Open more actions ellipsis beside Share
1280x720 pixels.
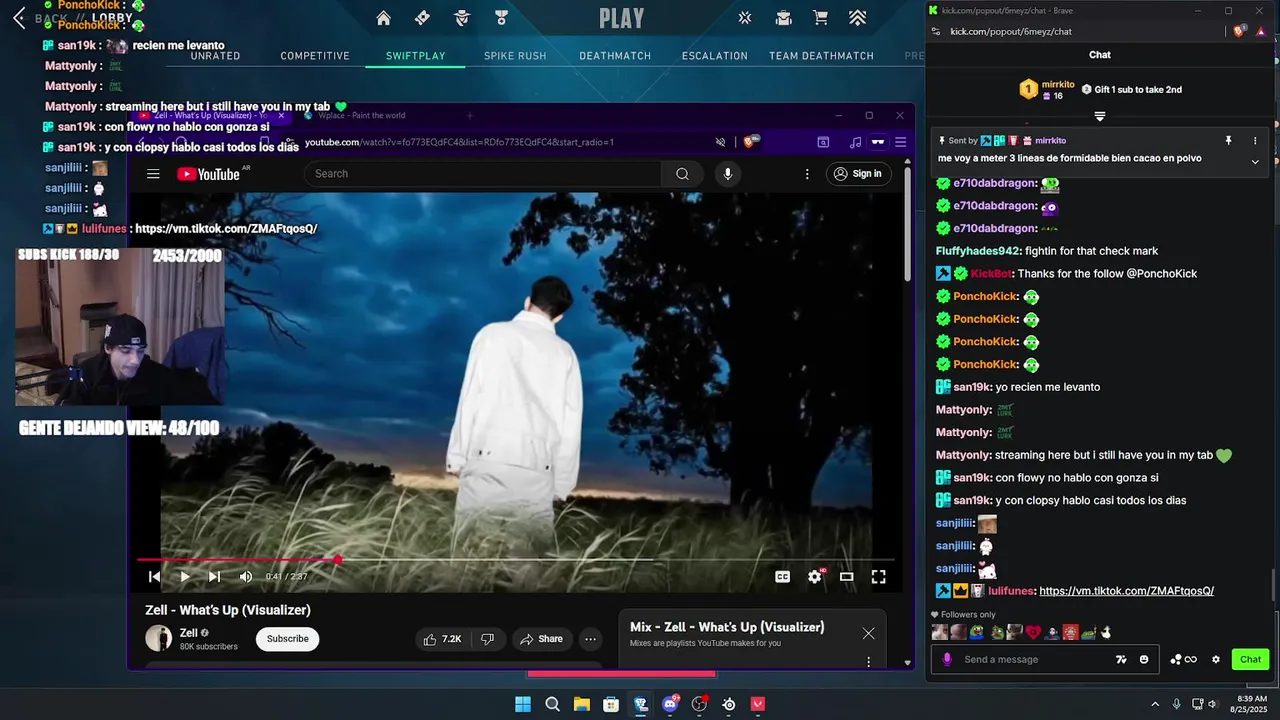coord(590,639)
